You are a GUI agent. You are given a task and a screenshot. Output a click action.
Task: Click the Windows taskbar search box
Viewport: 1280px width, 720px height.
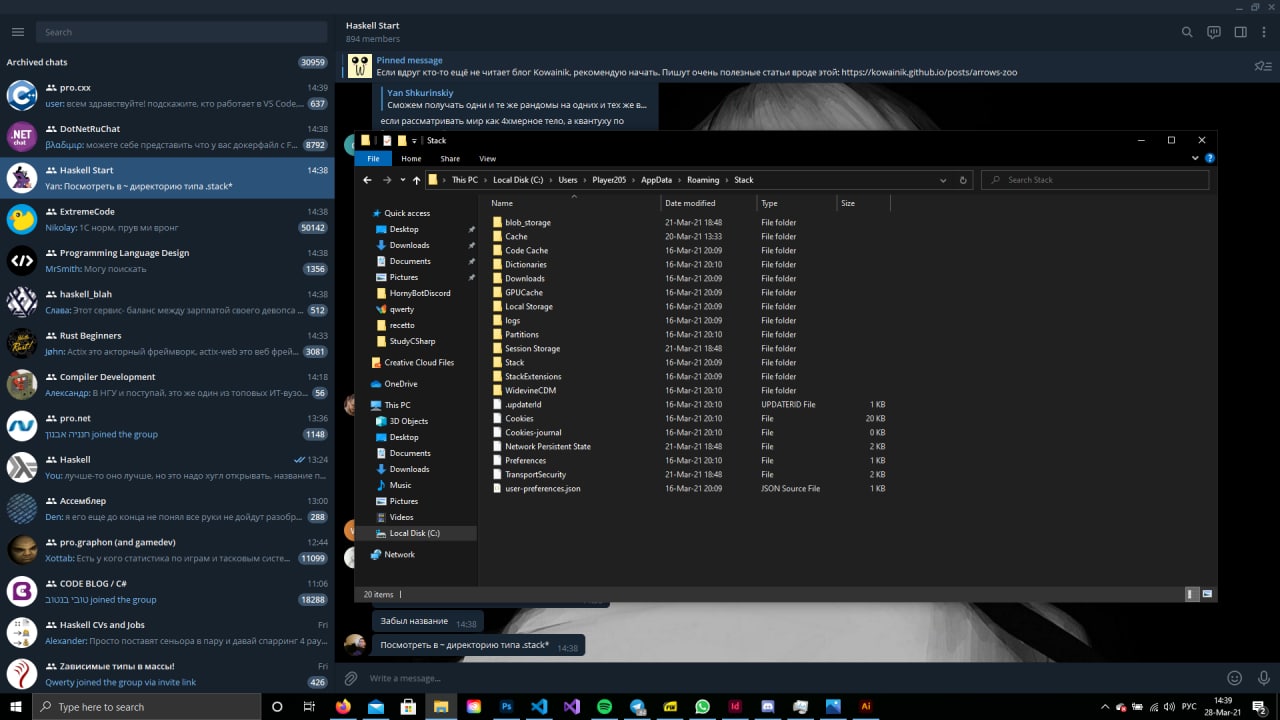point(147,706)
